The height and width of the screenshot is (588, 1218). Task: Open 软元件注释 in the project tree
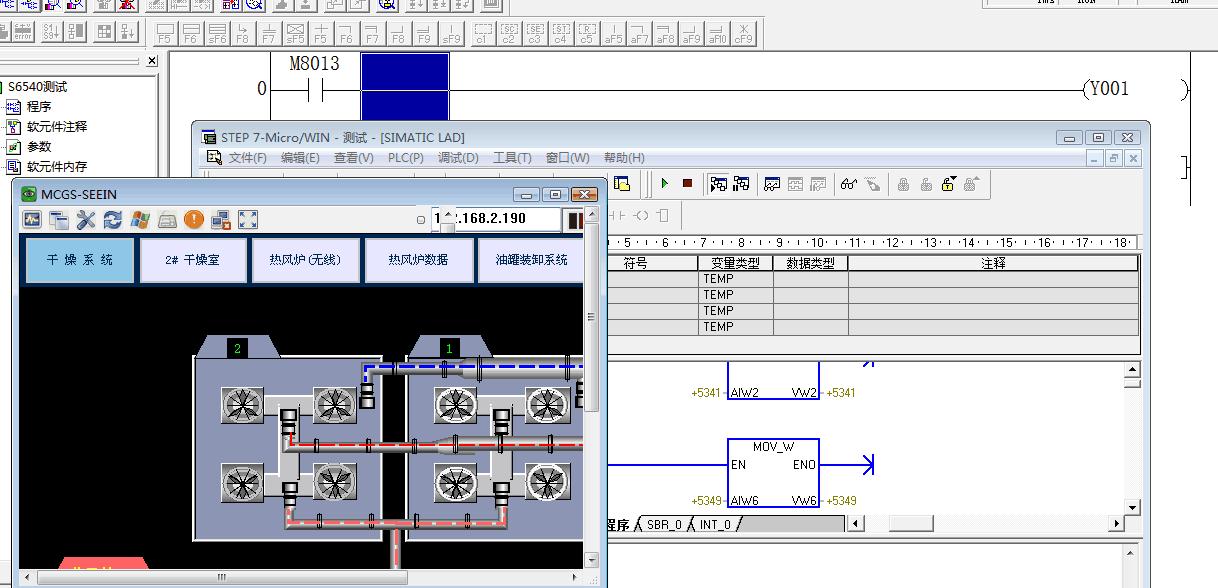coord(56,127)
